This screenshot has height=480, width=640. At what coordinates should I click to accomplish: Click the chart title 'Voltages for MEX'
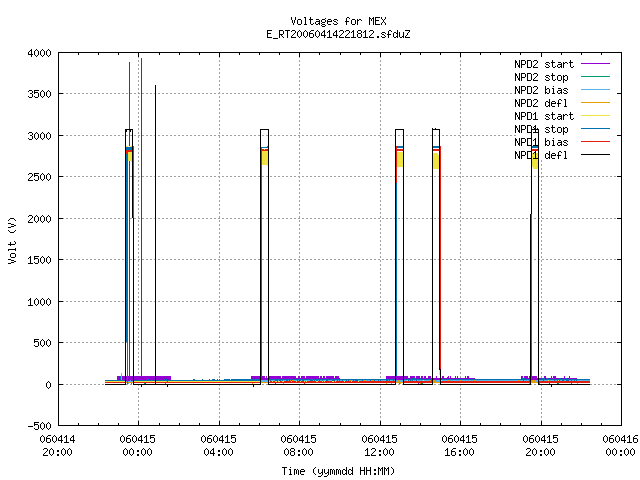tap(338, 21)
